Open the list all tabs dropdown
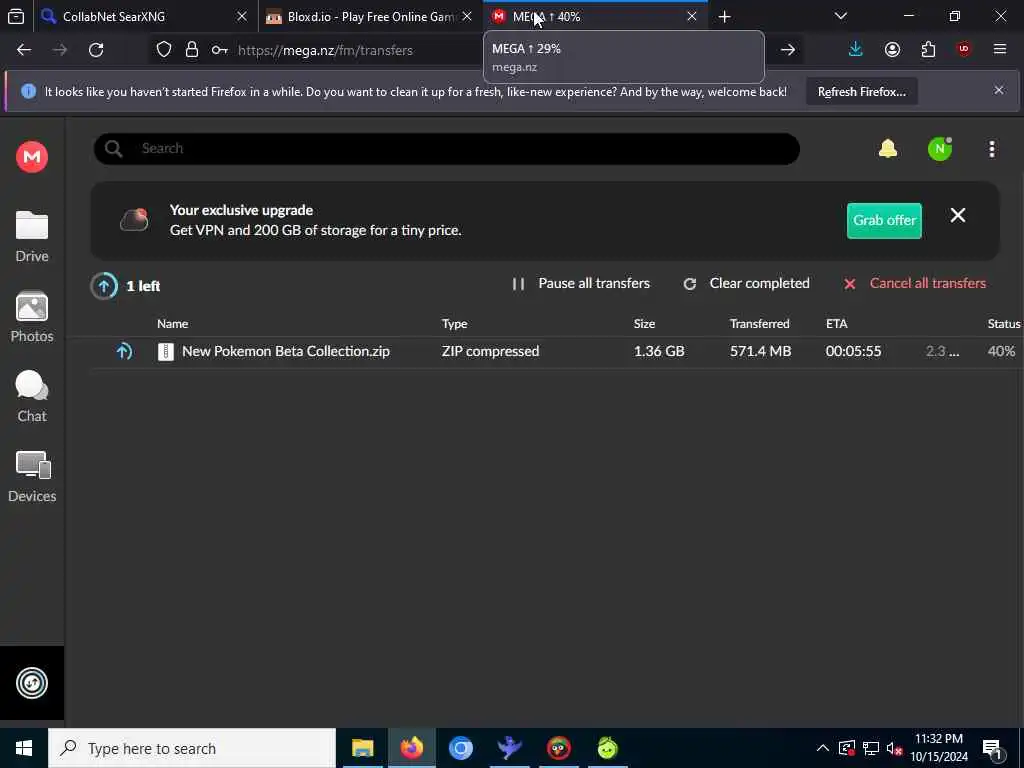This screenshot has height=768, width=1024. point(840,16)
